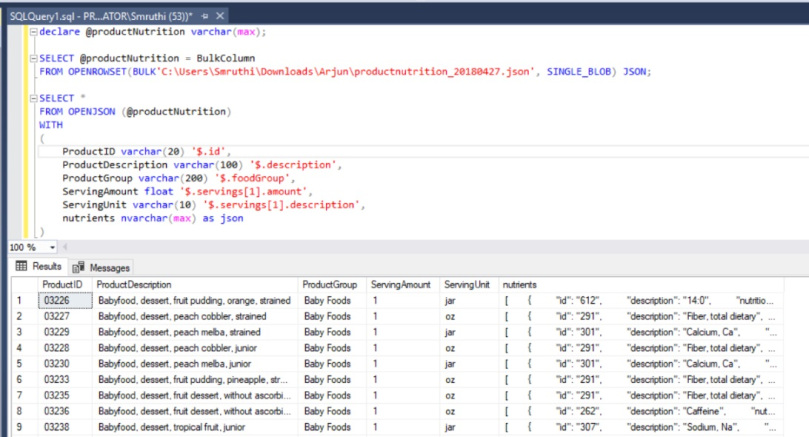Collapse the SELECT * FROM OPENJSON block
This screenshot has height=437, width=809.
pos(33,98)
